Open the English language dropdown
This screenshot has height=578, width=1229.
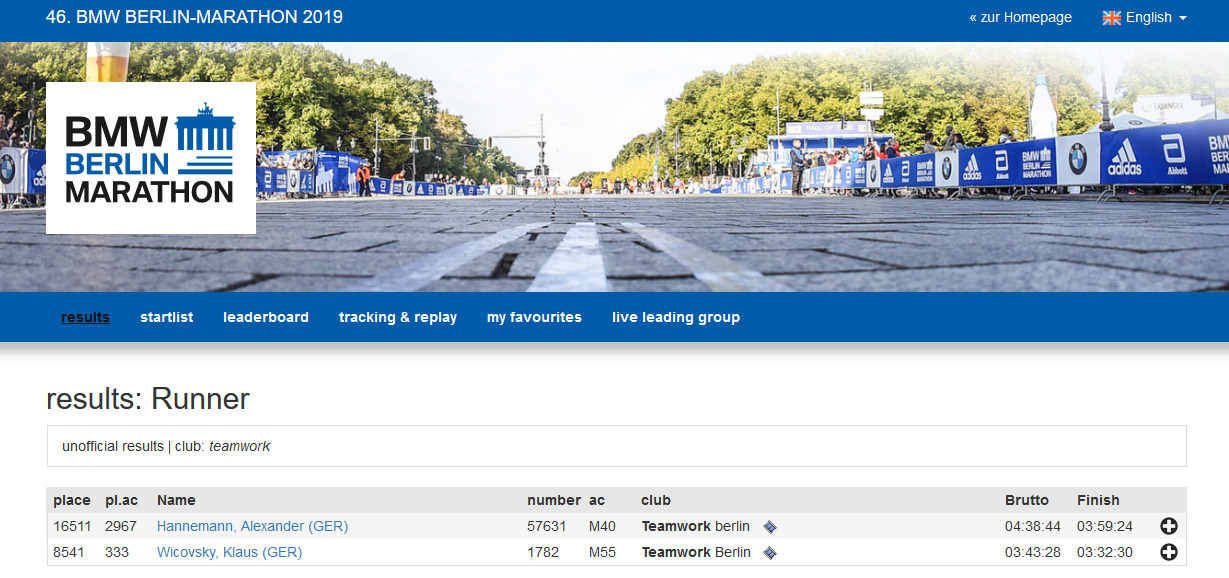[x=1145, y=18]
